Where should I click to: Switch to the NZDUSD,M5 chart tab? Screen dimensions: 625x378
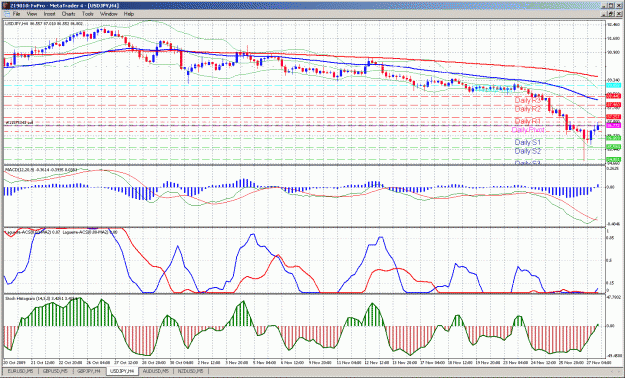191,371
